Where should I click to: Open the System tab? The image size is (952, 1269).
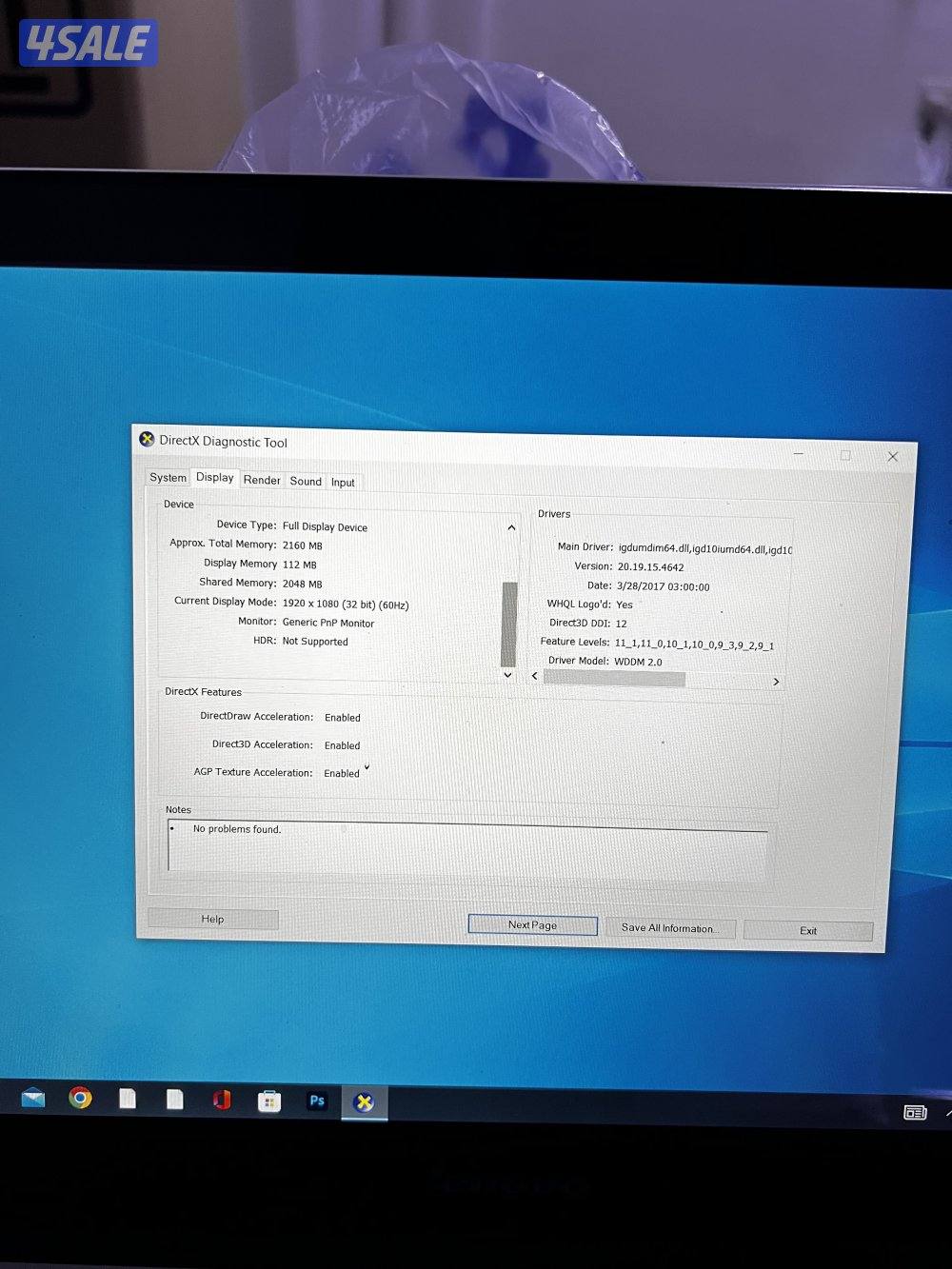[168, 477]
